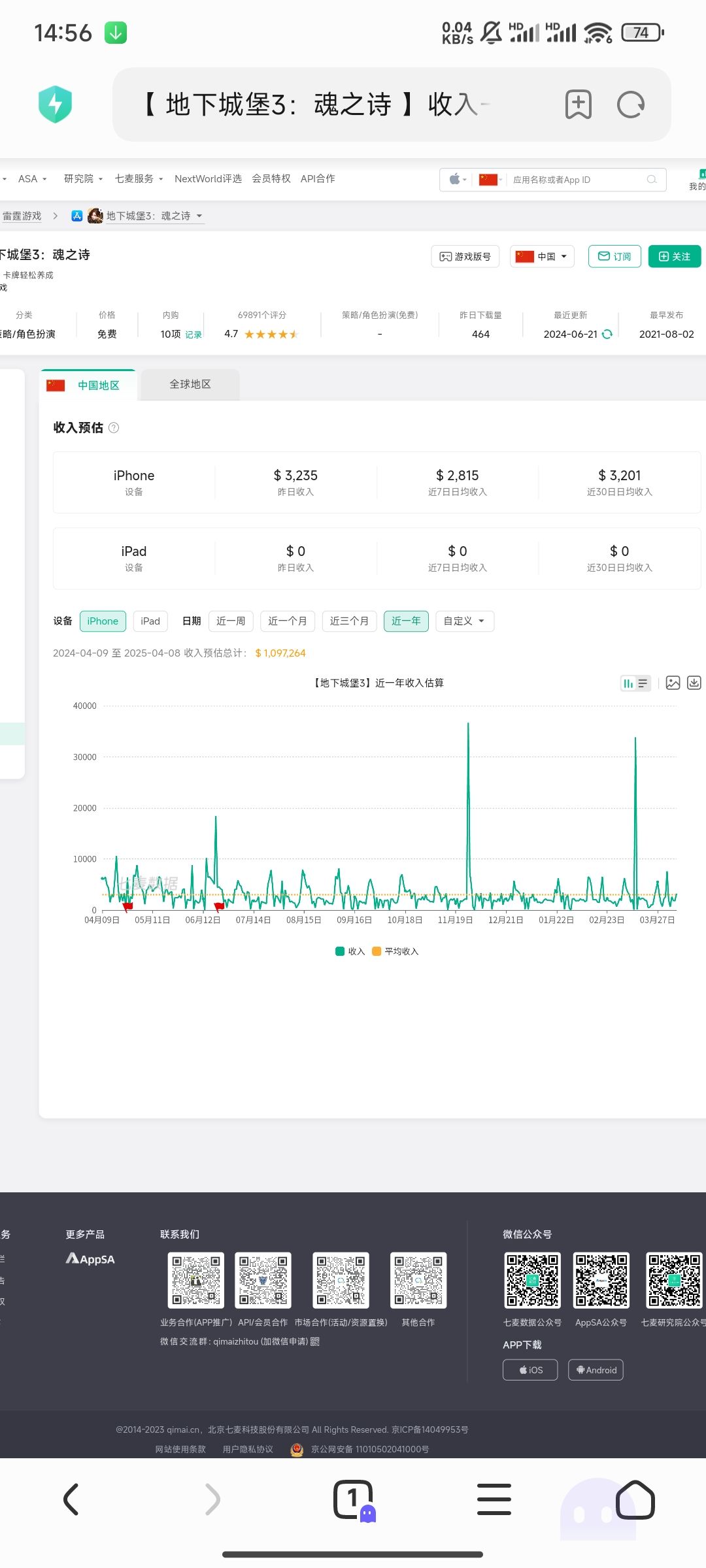Open browser tabs counter icon
This screenshot has height=1568, width=706.
[x=353, y=1499]
